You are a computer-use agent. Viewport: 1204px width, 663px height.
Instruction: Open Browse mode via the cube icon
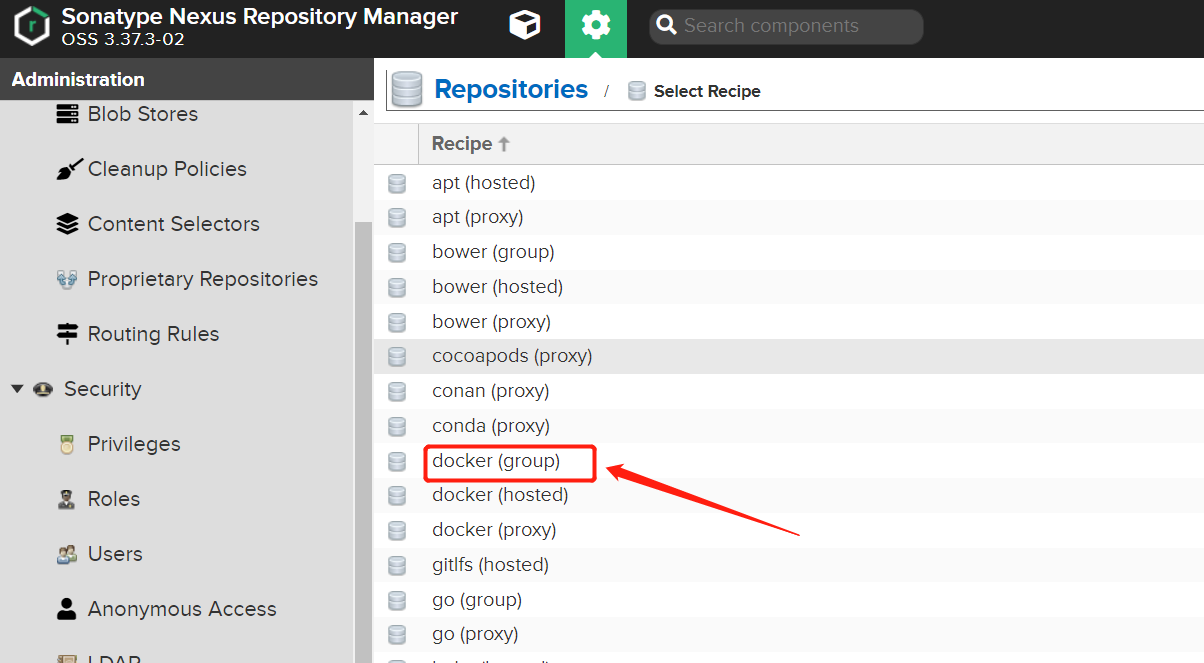pos(524,26)
